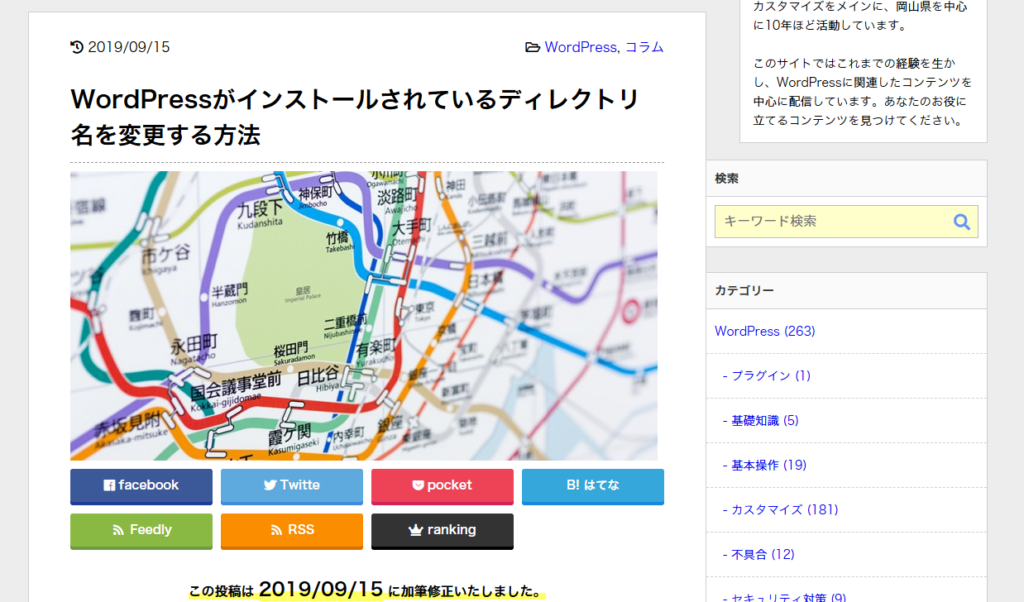The image size is (1024, 602).
Task: Click the magnifier search icon
Action: [961, 222]
